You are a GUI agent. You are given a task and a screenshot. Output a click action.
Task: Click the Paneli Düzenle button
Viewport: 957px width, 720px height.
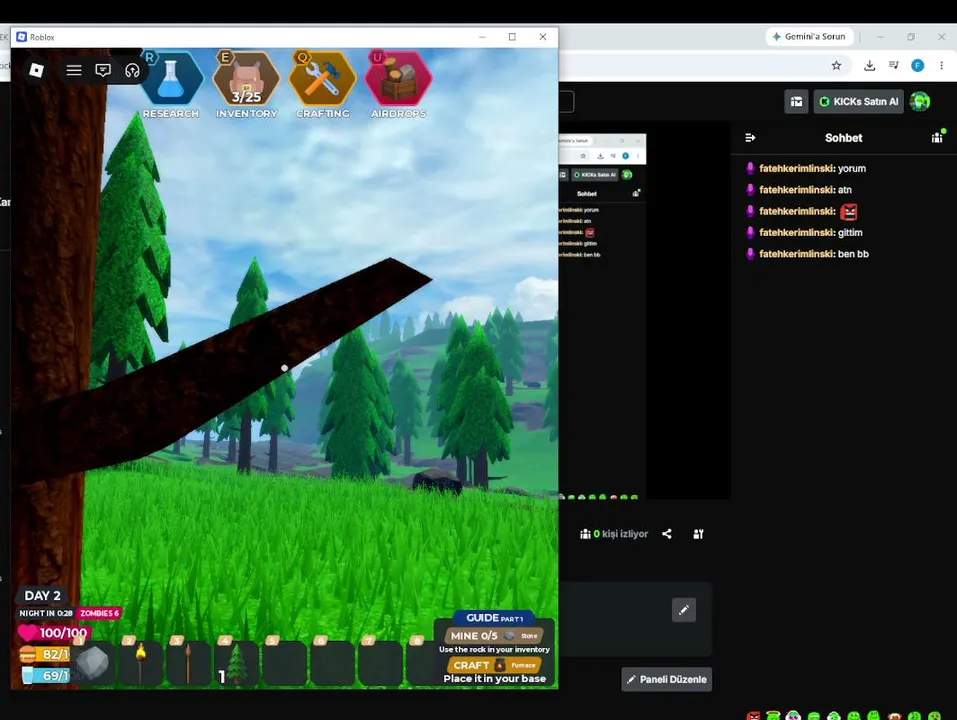click(666, 679)
